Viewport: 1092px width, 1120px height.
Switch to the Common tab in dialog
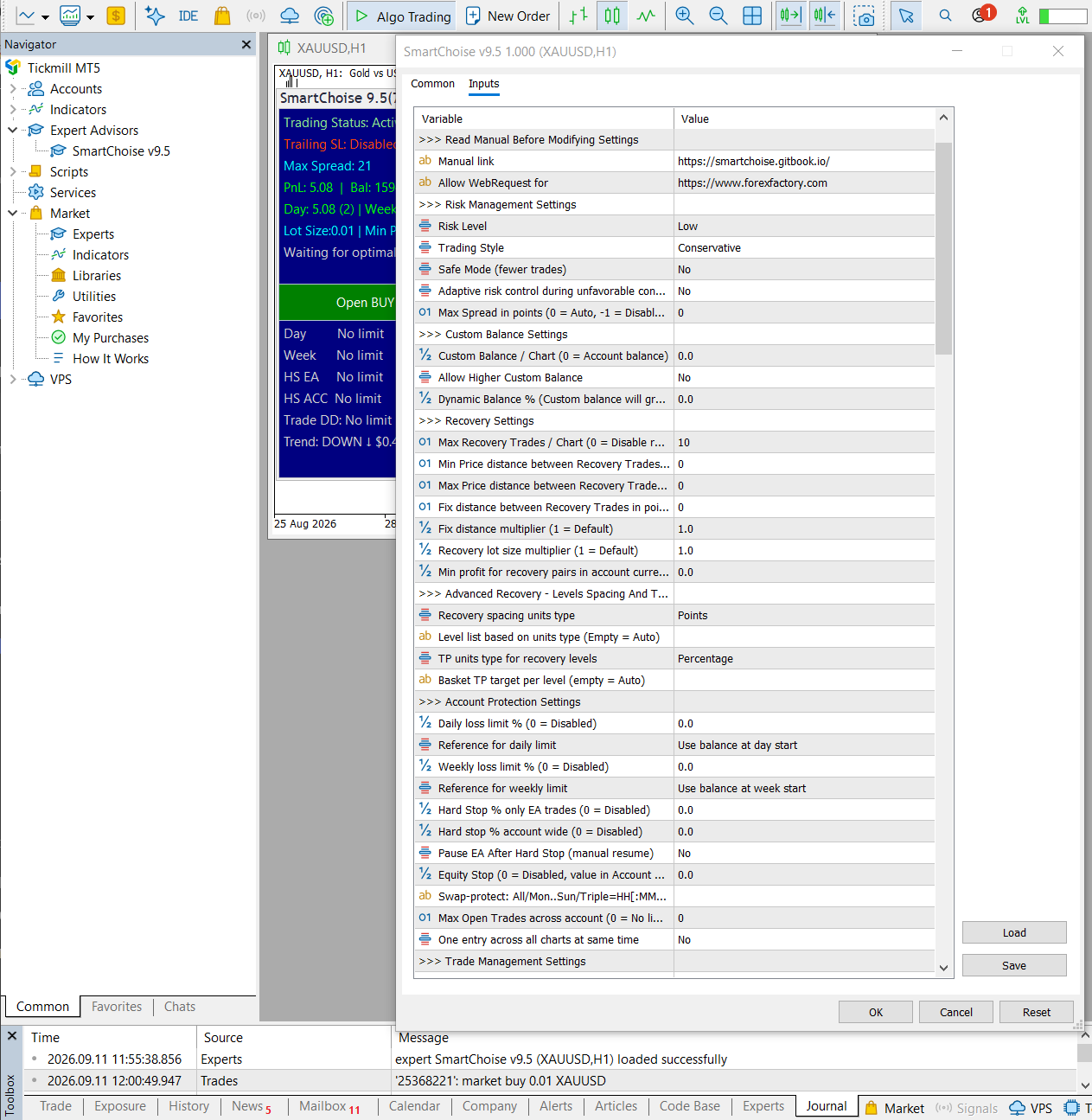point(432,84)
